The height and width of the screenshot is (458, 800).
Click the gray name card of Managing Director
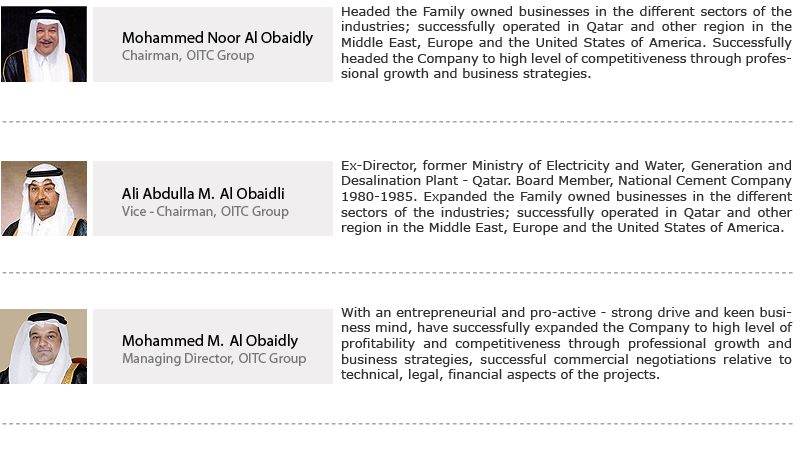pos(213,346)
